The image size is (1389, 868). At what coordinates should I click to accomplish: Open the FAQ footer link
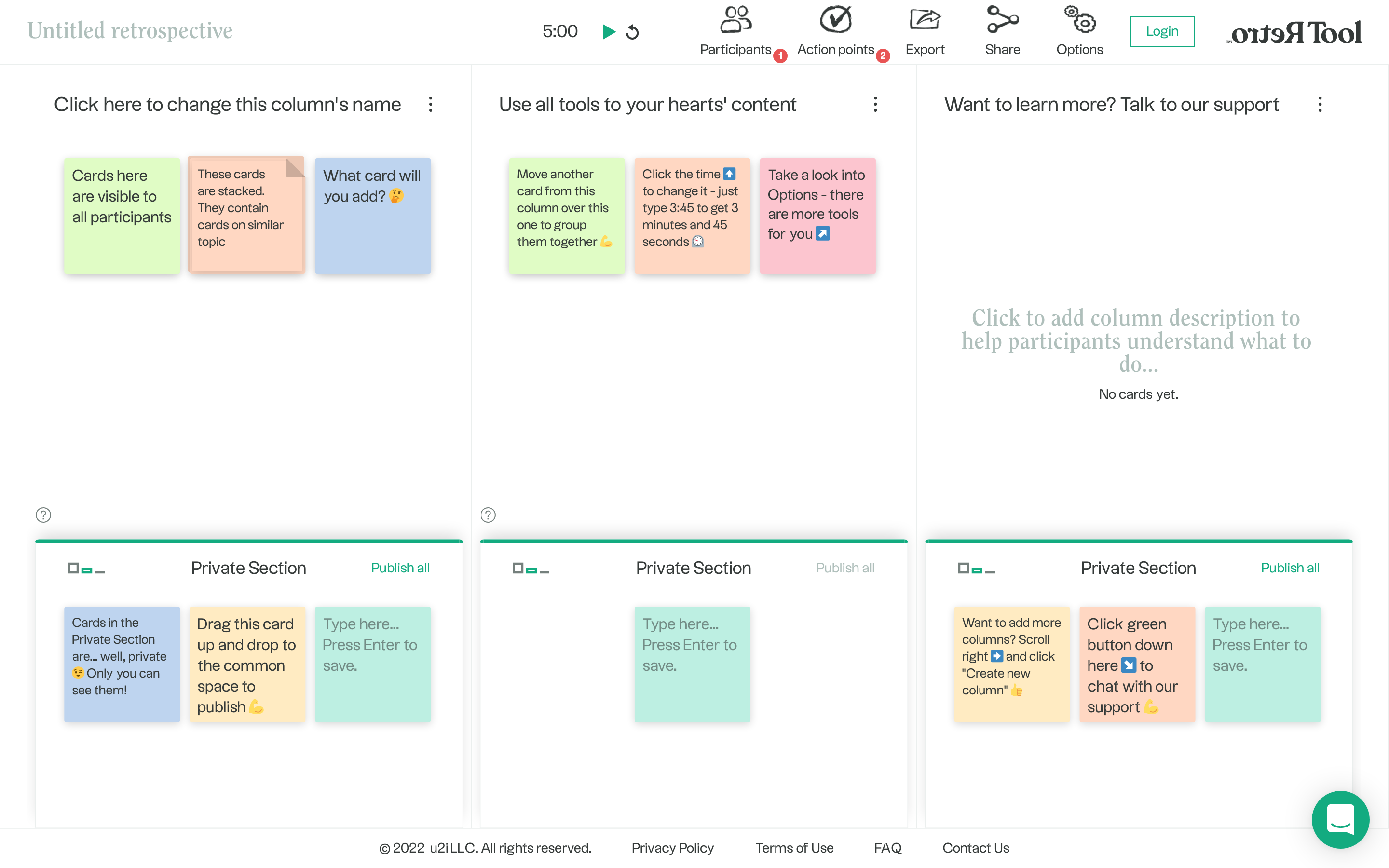[x=887, y=848]
